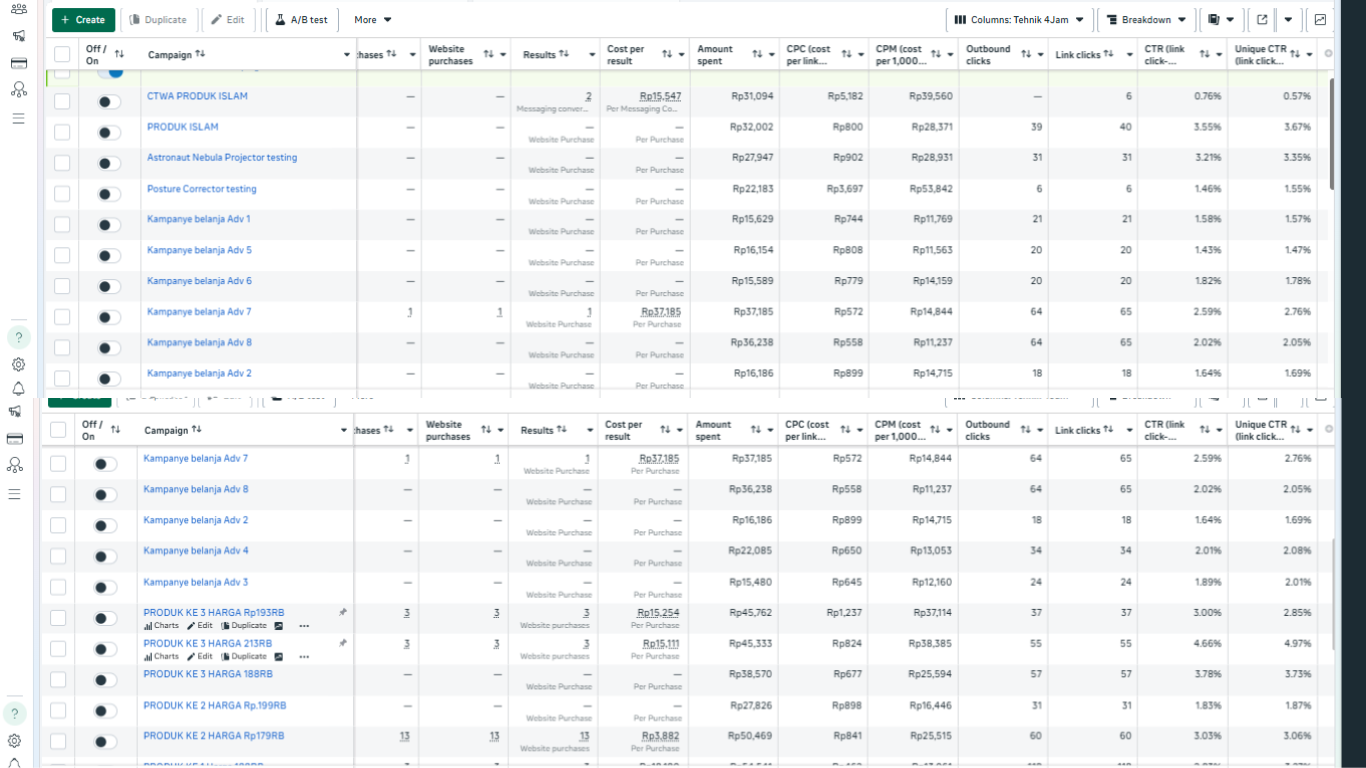This screenshot has width=1366, height=768.
Task: Open the Columns: Tehnik 4Jam dropdown
Action: point(1019,19)
